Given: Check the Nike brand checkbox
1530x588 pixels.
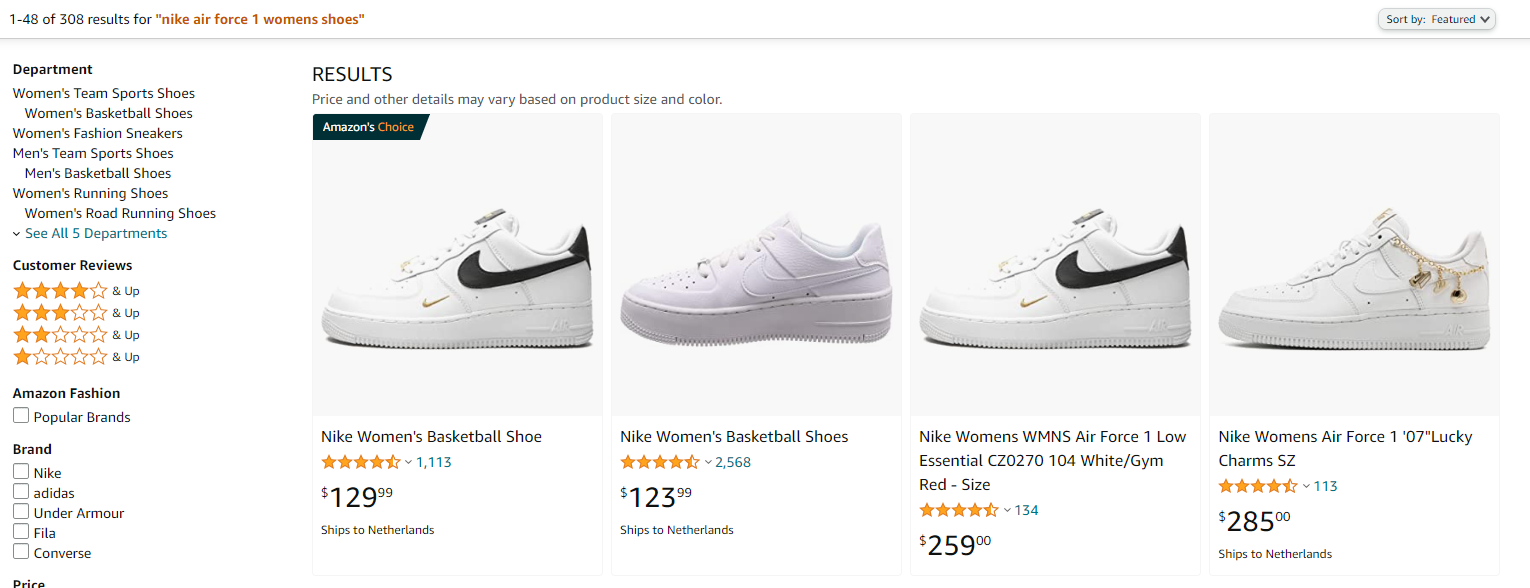Looking at the screenshot, I should coord(21,472).
